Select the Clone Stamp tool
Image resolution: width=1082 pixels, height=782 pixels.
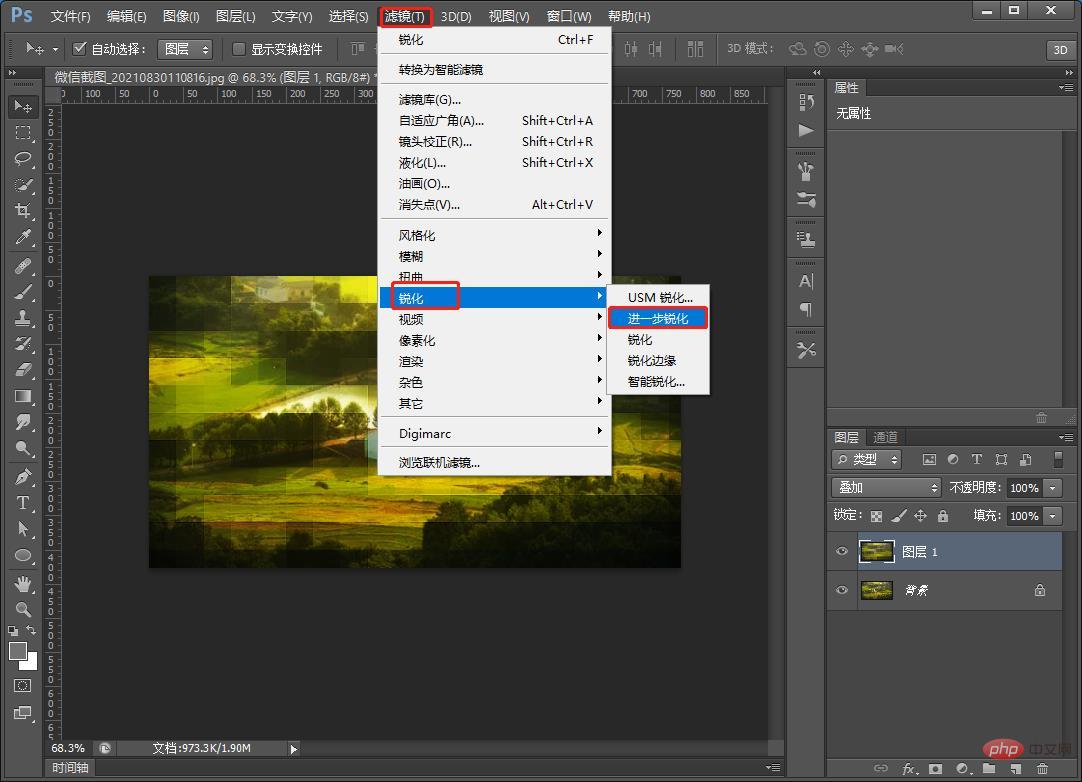[23, 317]
